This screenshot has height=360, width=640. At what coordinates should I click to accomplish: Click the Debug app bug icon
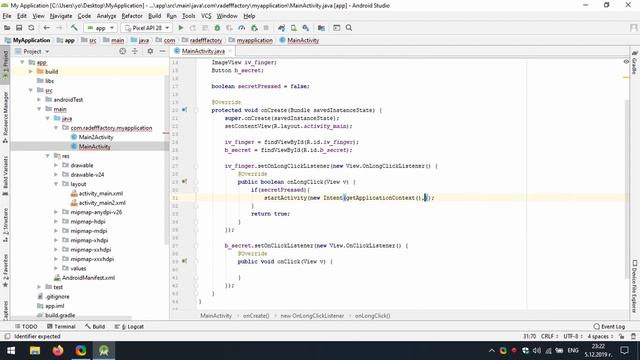coord(217,28)
